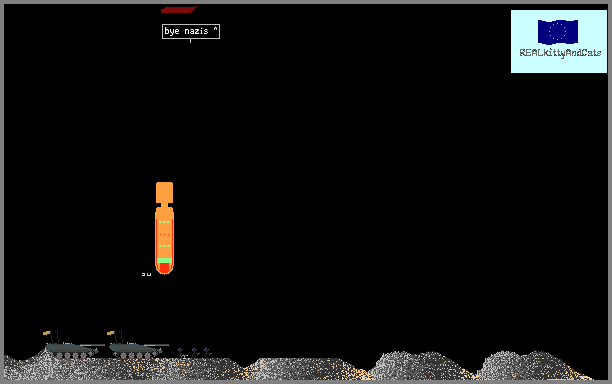Click the upper green dashed stripe on the bomb
Image resolution: width=612 pixels, height=384 pixels.
(164, 222)
